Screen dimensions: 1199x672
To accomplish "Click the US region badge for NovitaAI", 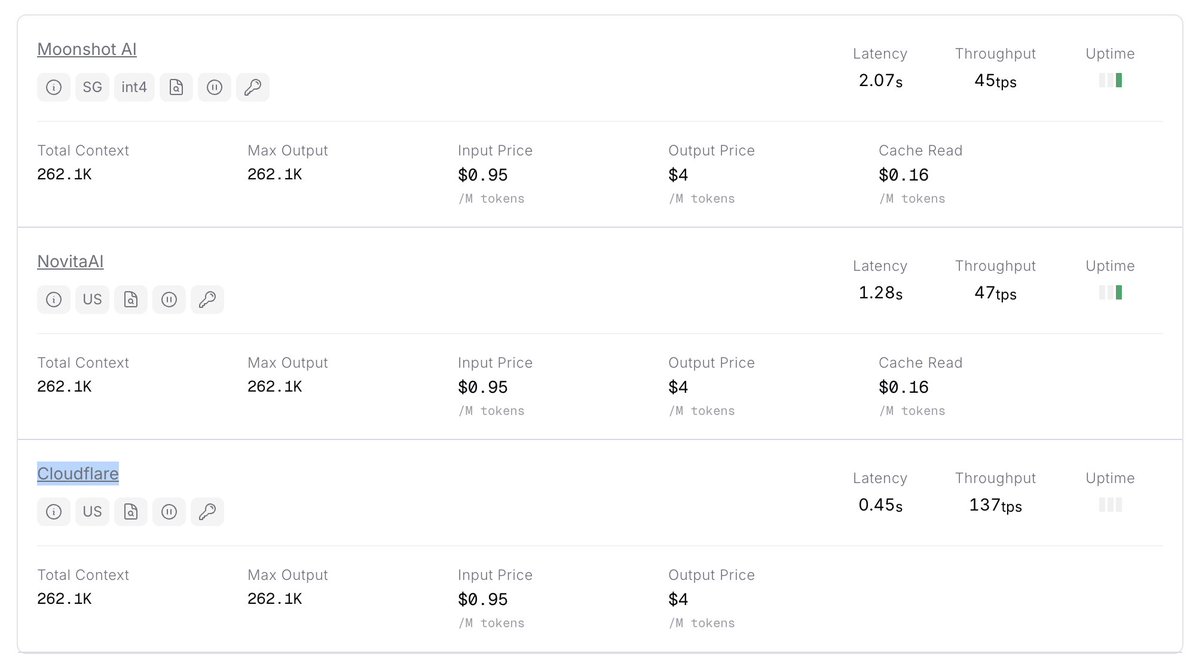I will [x=92, y=299].
